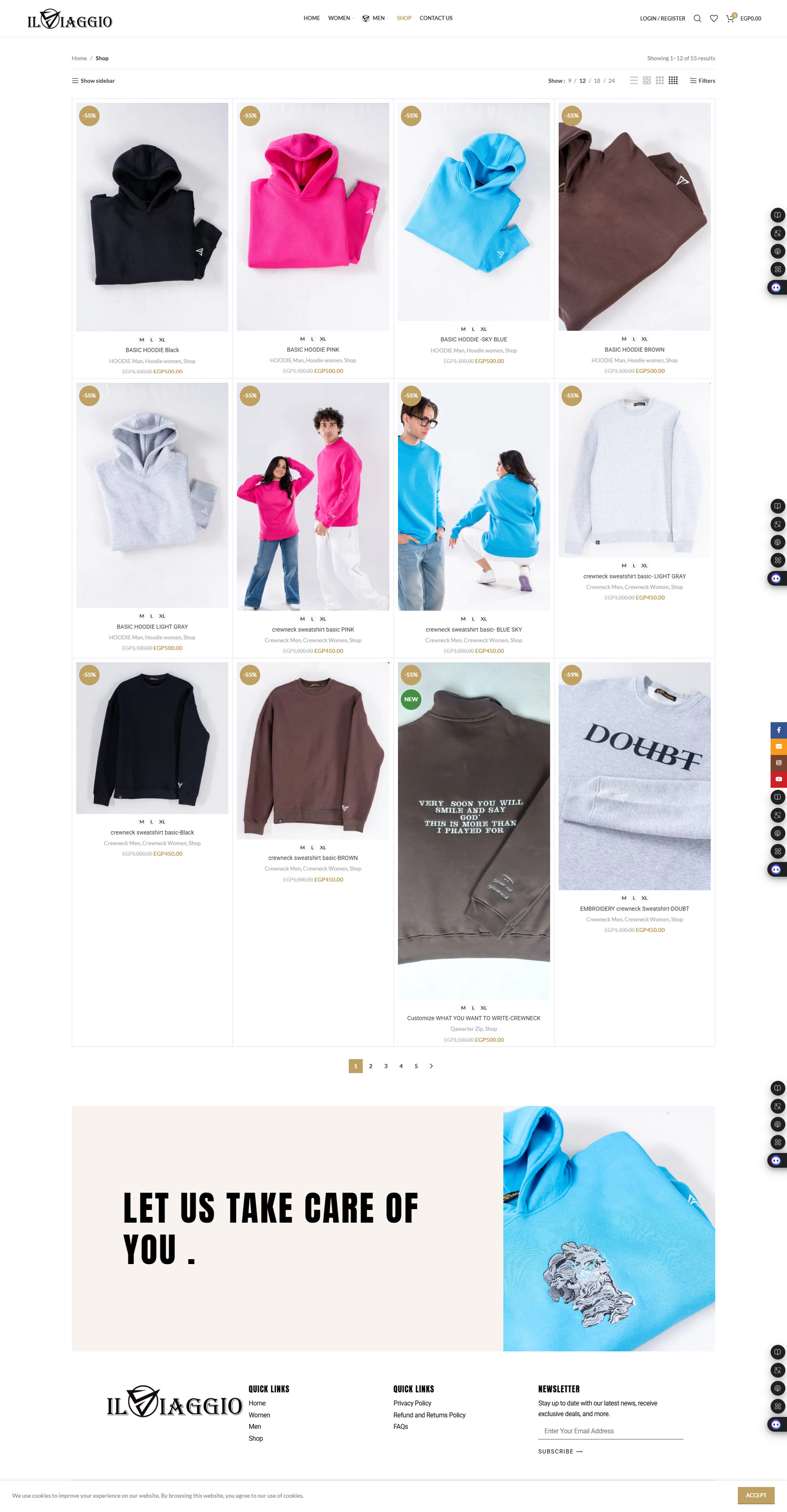Open the wishlist heart icon
Viewport: 787px width, 1512px height.
pos(714,18)
